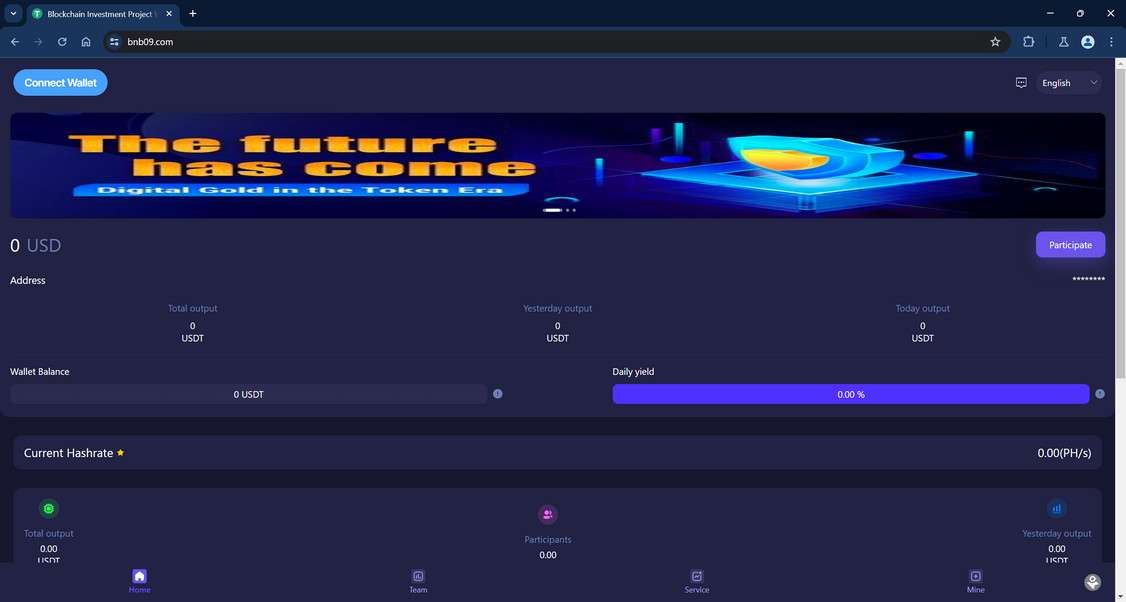Open the chat support icon near English
Screen dimensions: 1126x602
click(1021, 82)
